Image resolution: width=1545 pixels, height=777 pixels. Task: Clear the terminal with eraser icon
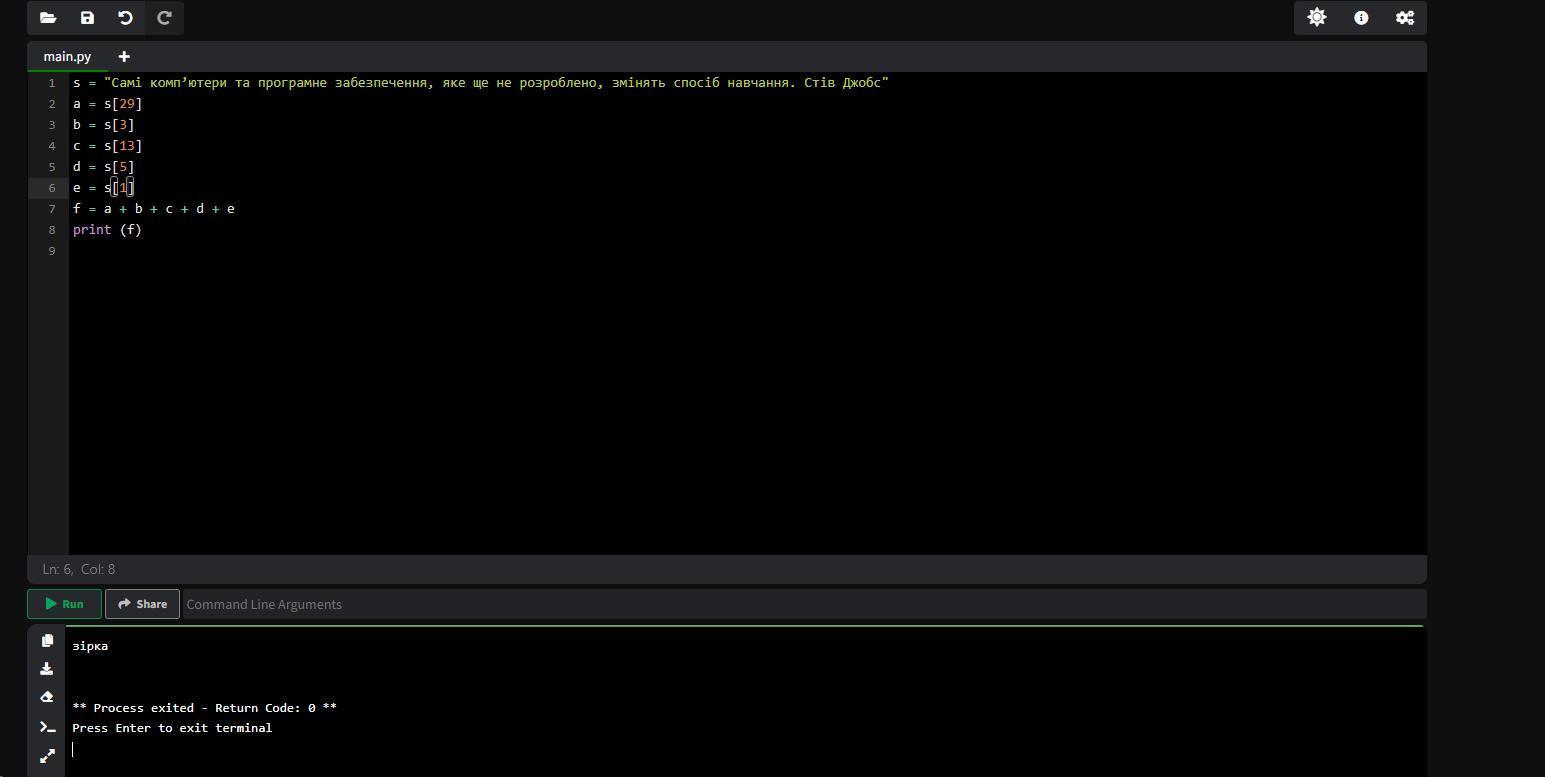47,697
